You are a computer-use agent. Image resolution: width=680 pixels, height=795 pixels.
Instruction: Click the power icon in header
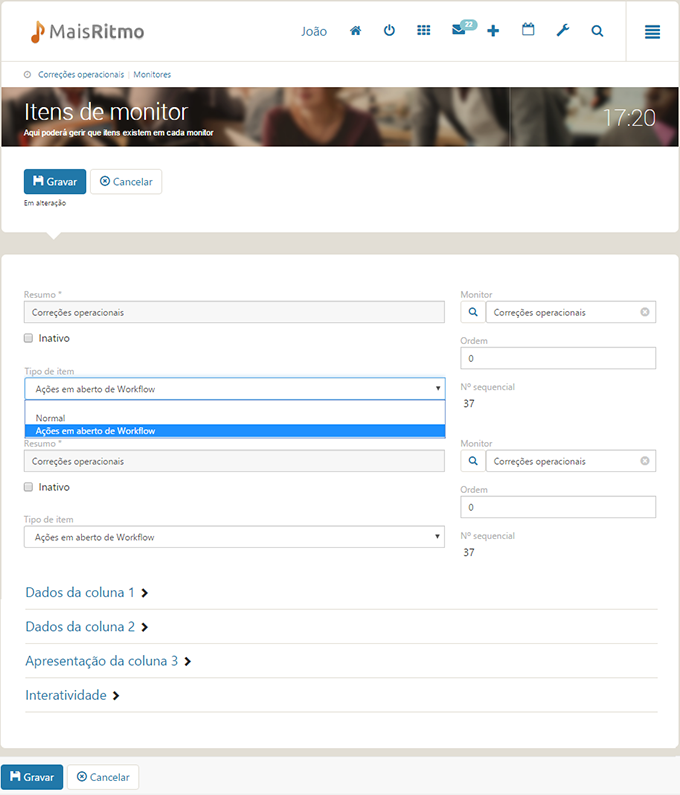point(389,30)
